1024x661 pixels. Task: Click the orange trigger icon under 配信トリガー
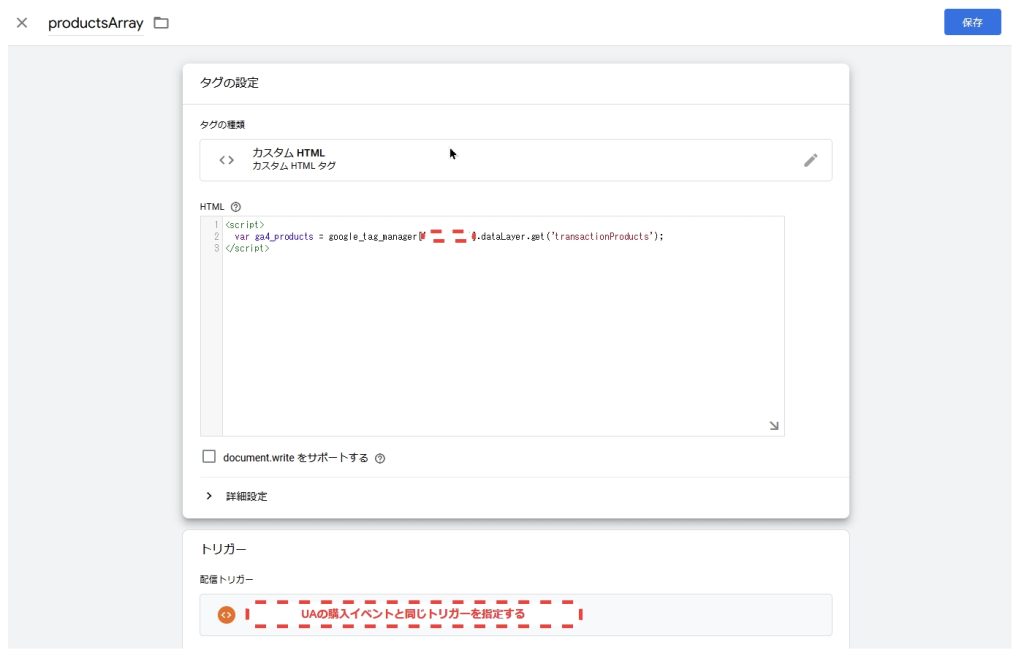click(226, 614)
